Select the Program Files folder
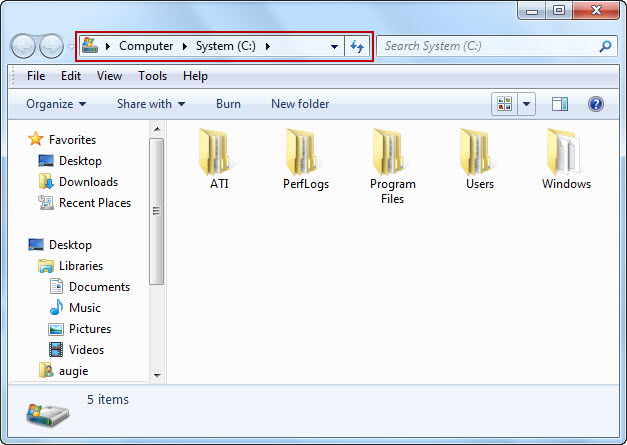This screenshot has height=445, width=627. (392, 151)
